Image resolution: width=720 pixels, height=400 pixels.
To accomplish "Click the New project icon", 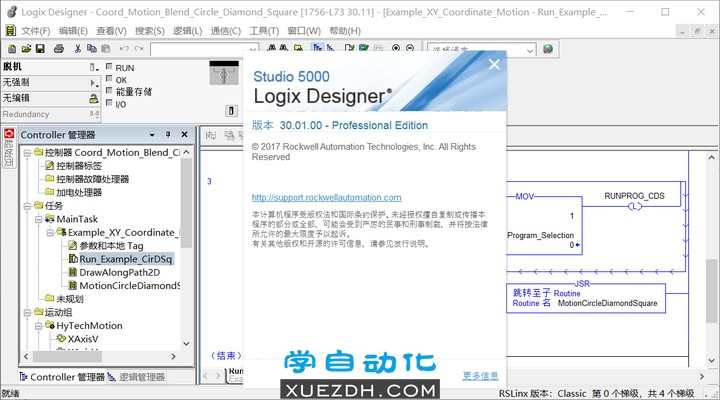I will point(12,48).
